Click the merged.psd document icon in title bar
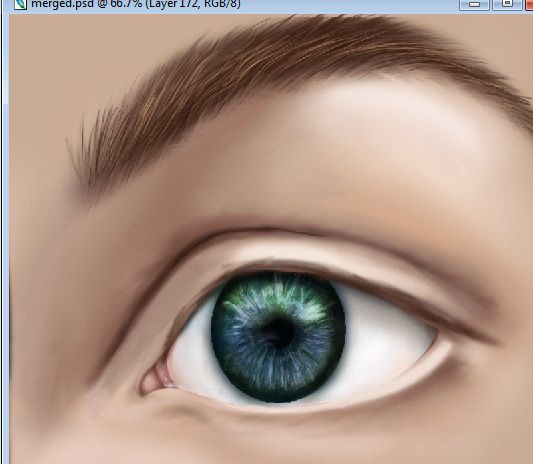The image size is (533, 464). 21,4
